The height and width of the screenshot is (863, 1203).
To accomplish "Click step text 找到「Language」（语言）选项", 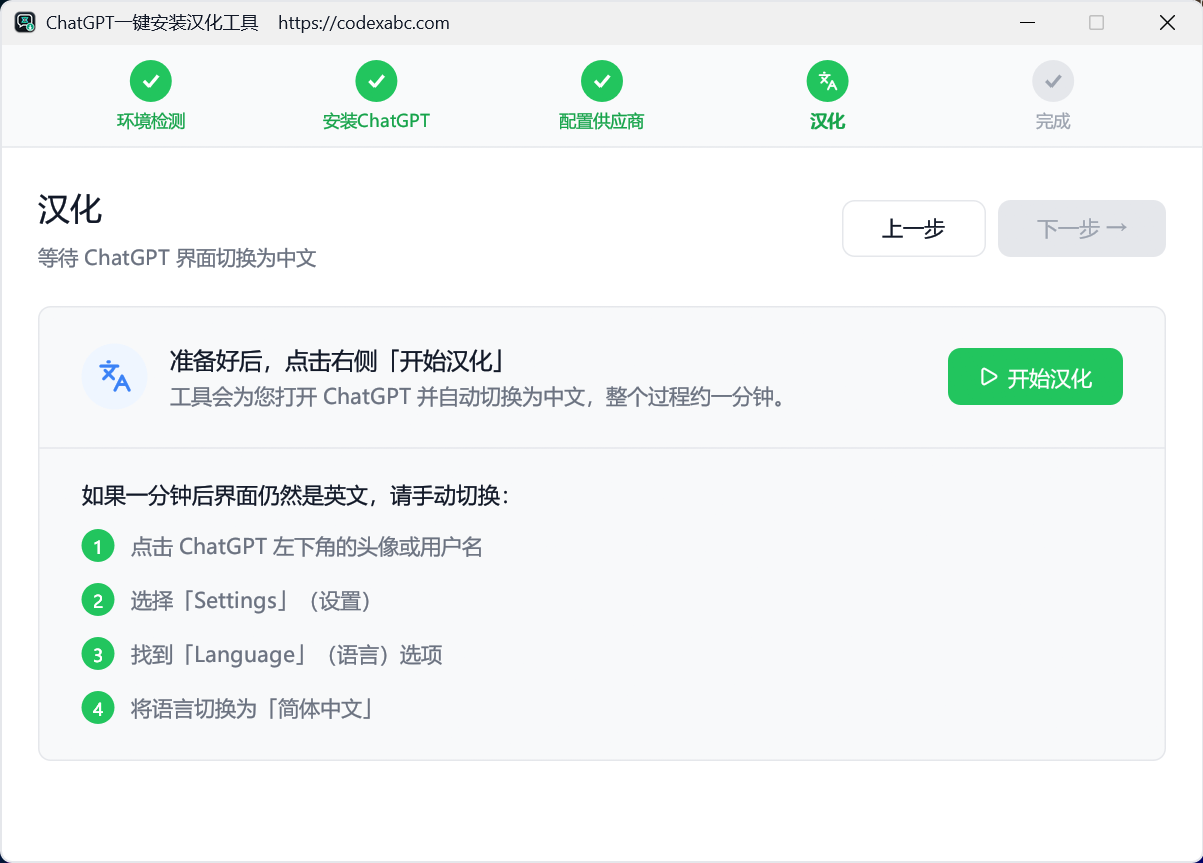I will 287,655.
